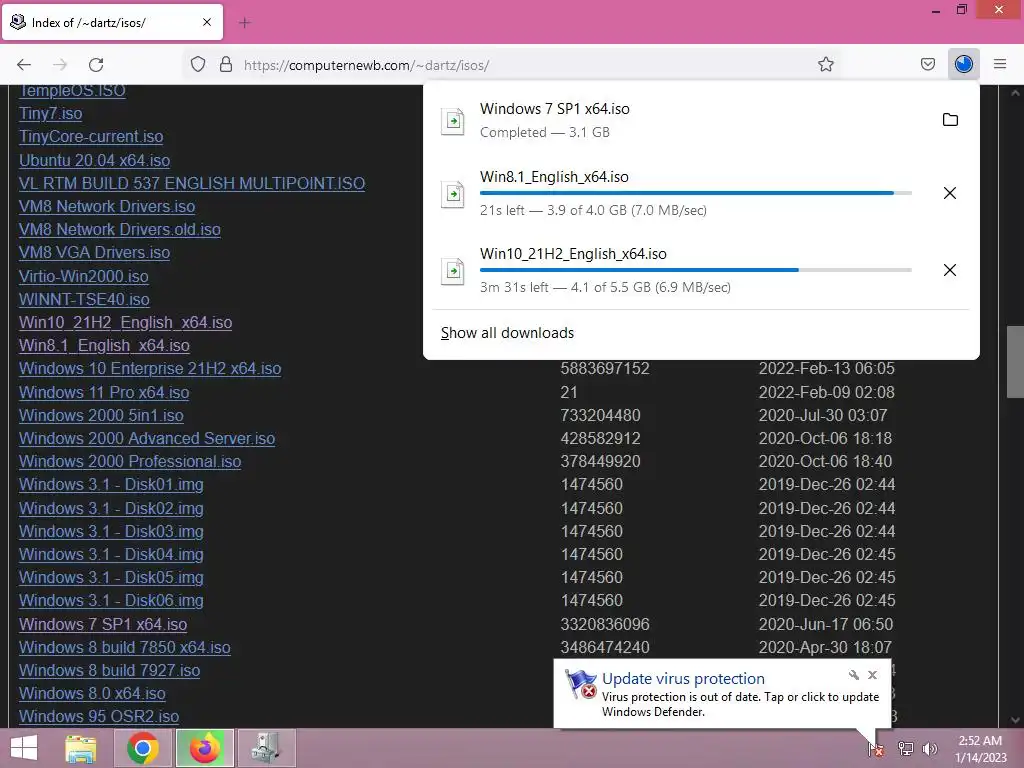Open a new tab with plus button
The image size is (1024, 768).
[x=245, y=23]
